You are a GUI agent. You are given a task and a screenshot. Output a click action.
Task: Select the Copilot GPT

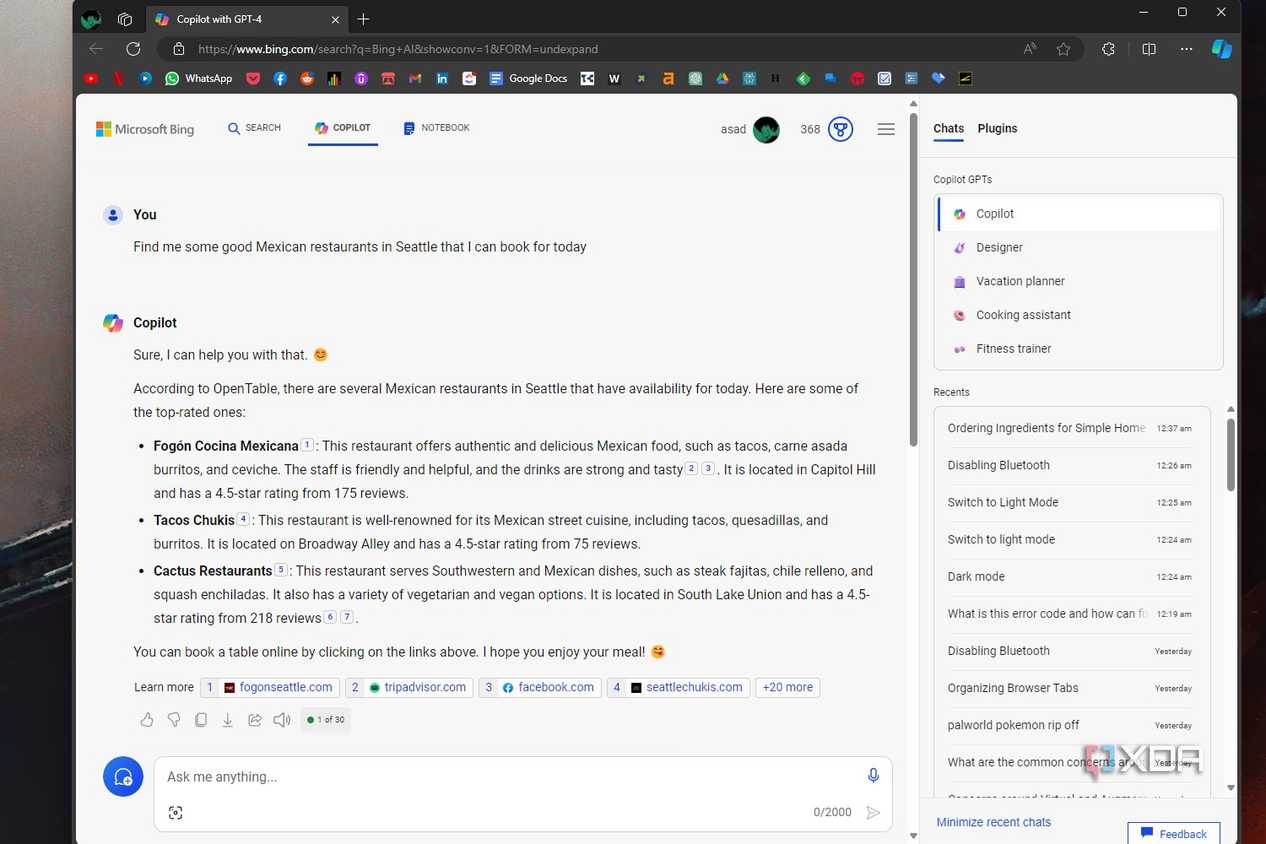point(1079,214)
